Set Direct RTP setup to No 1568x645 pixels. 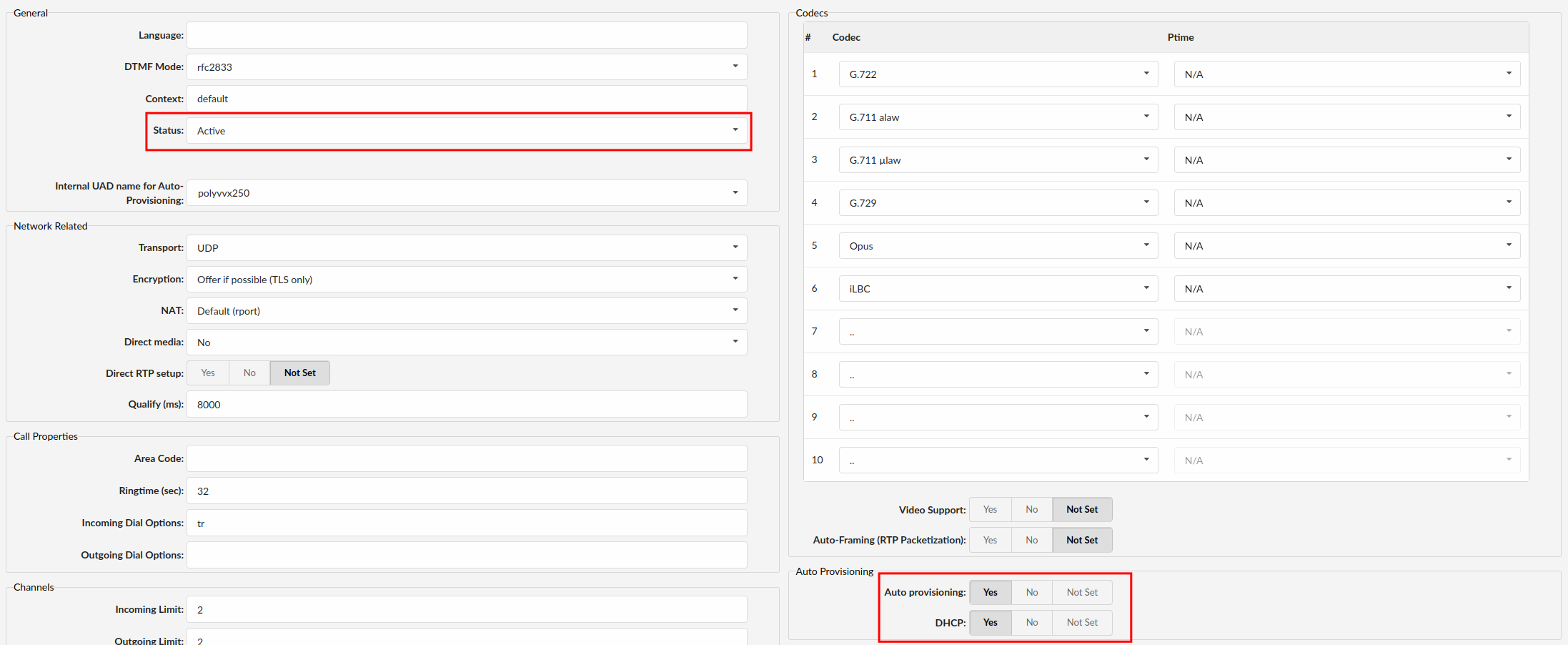coord(249,373)
